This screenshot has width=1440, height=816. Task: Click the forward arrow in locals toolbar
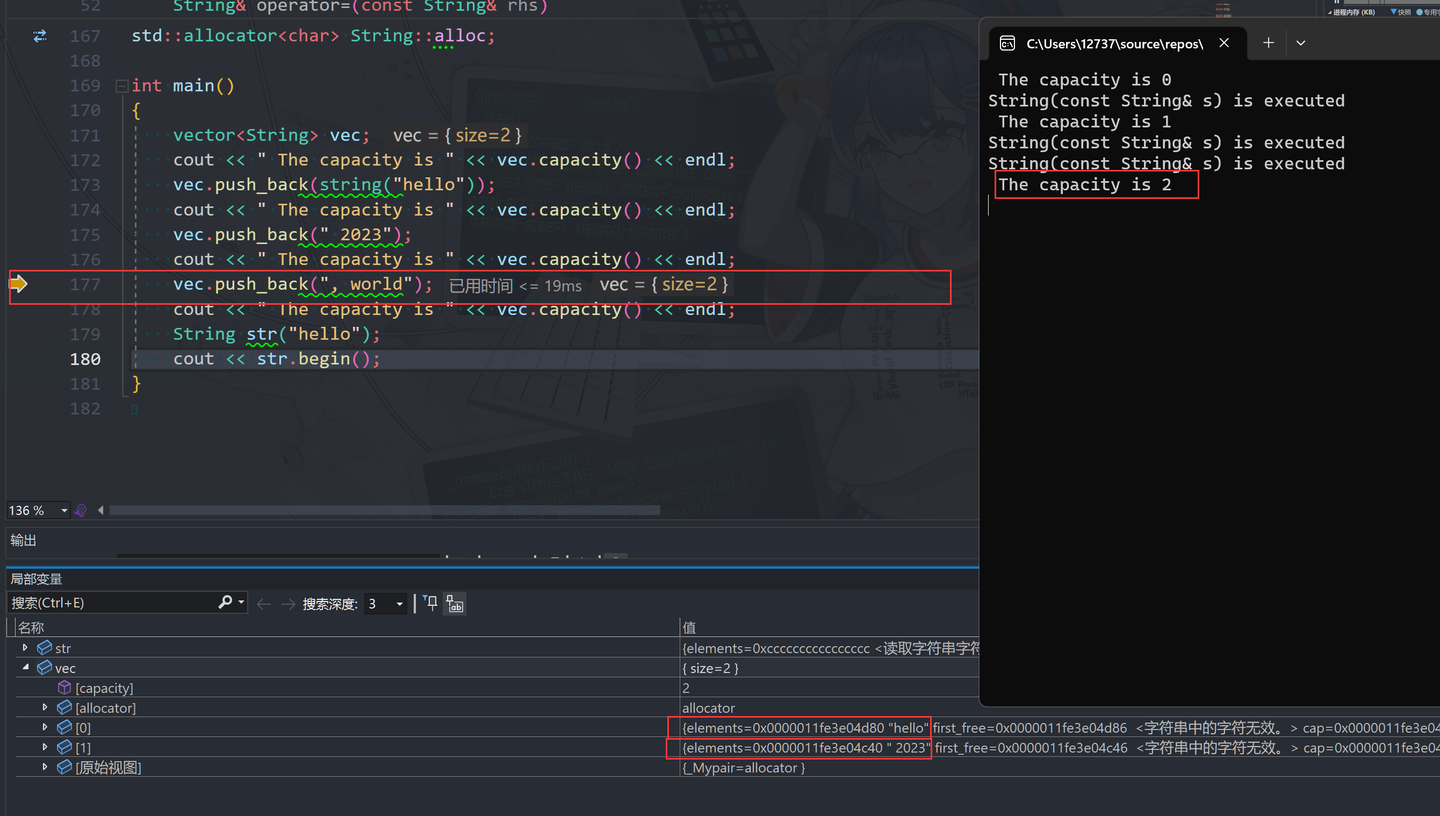coord(288,604)
